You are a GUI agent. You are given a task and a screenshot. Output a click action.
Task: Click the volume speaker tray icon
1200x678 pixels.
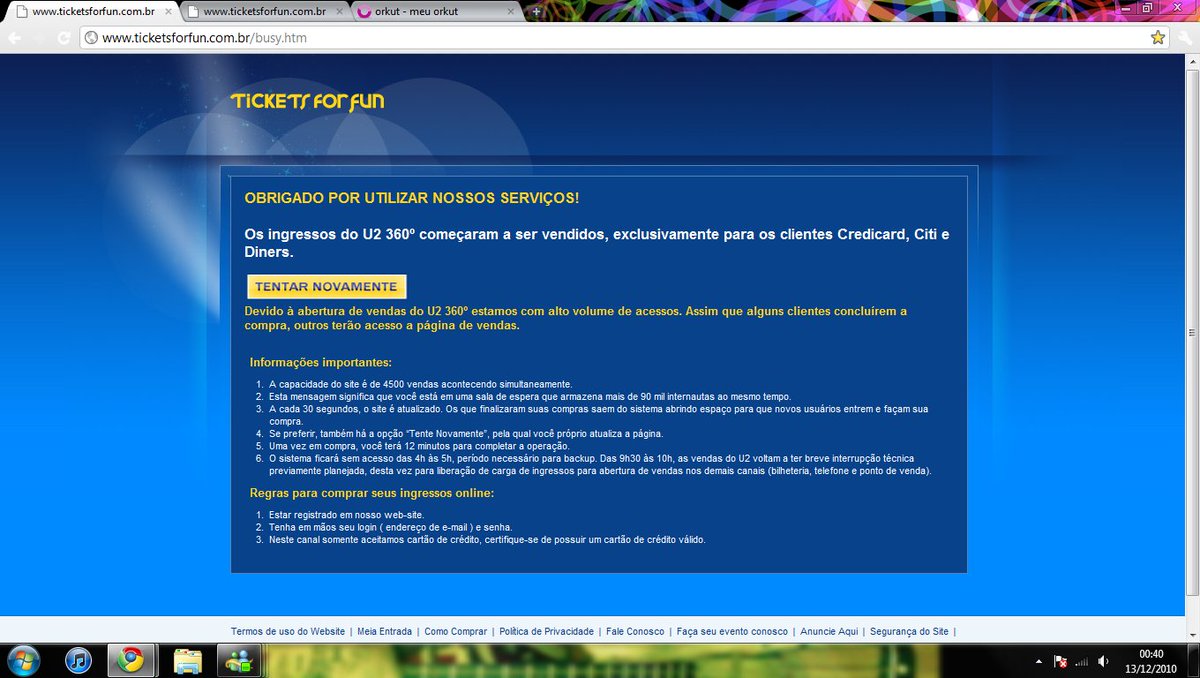tap(1103, 661)
